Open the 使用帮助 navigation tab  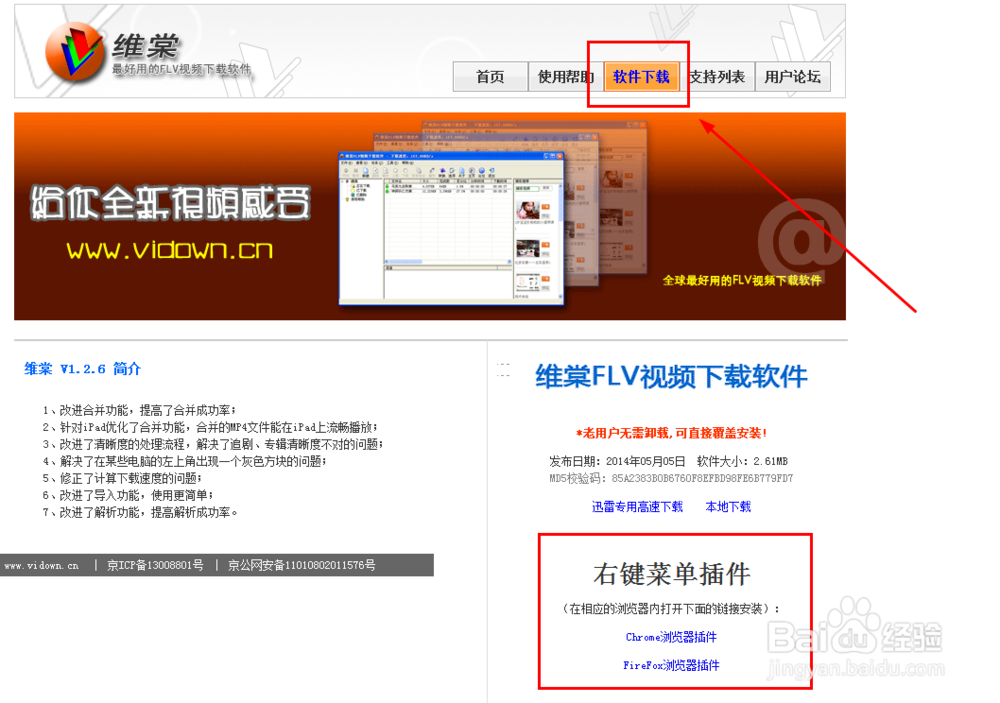point(566,77)
